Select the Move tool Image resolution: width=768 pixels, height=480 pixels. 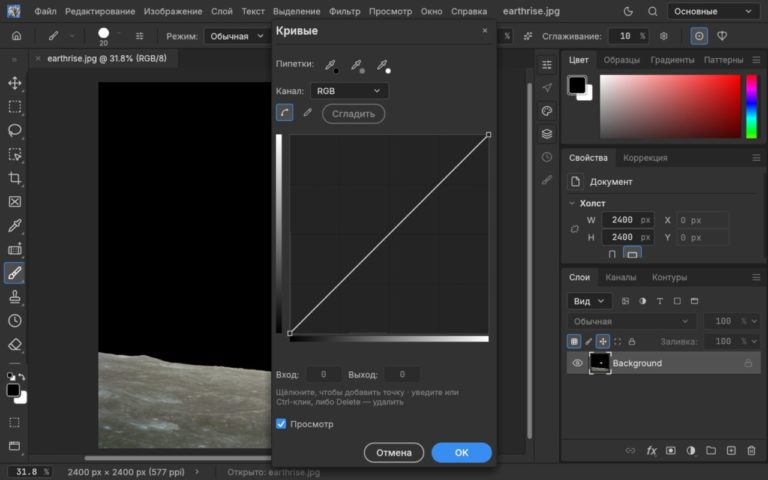[x=15, y=83]
